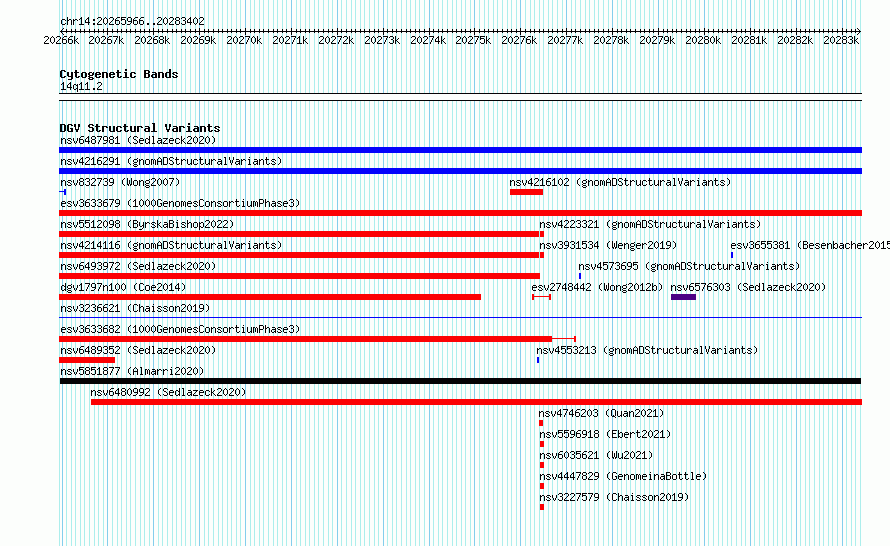
Task: Open nsv6493972 (Sedlazeck2020) label
Action: pyautogui.click(x=138, y=266)
